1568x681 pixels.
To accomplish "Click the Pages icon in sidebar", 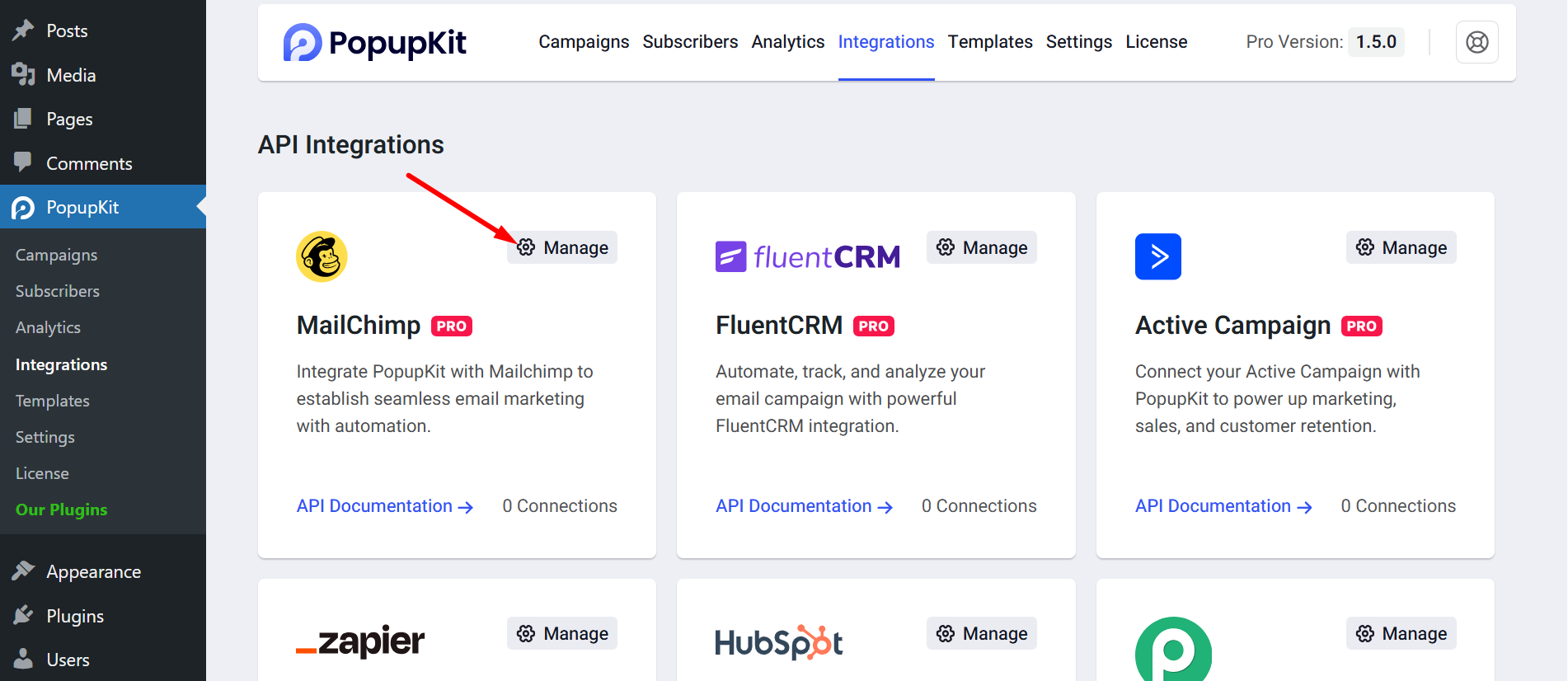I will 23,119.
